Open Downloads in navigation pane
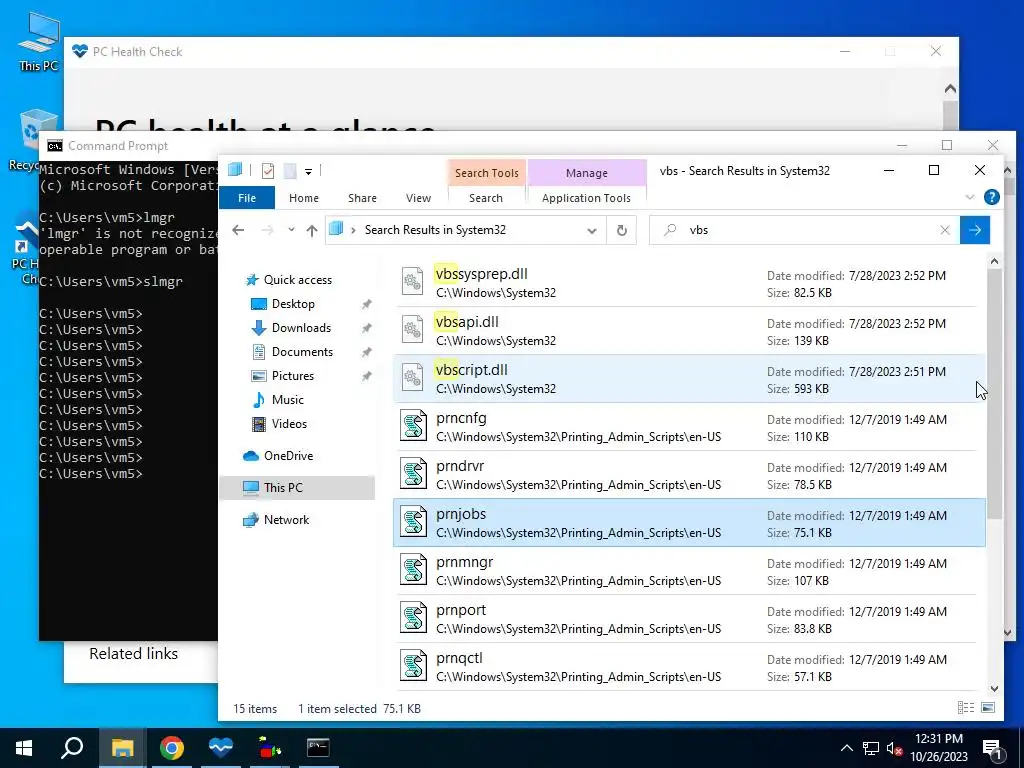 pos(301,328)
